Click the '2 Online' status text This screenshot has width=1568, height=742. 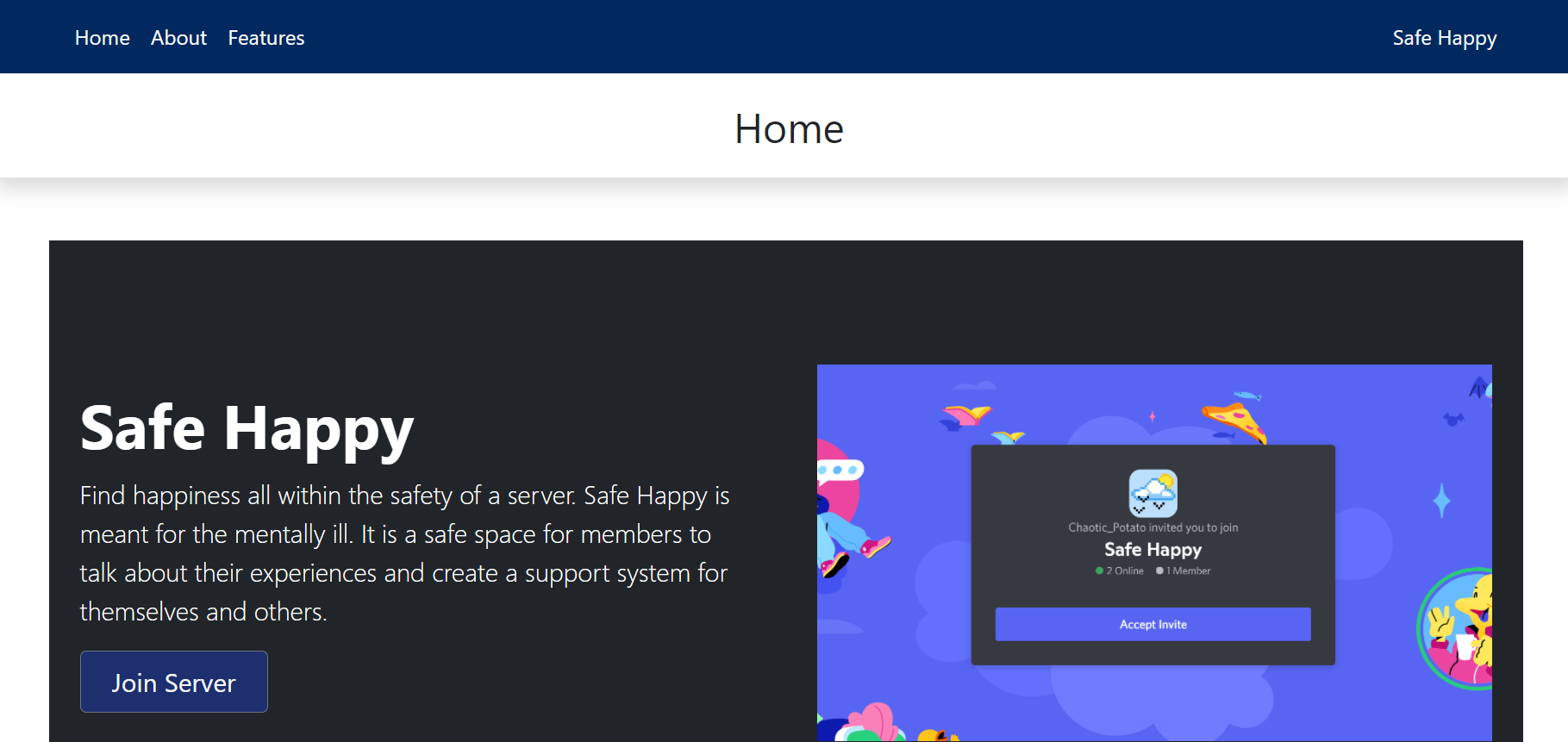click(x=1120, y=571)
